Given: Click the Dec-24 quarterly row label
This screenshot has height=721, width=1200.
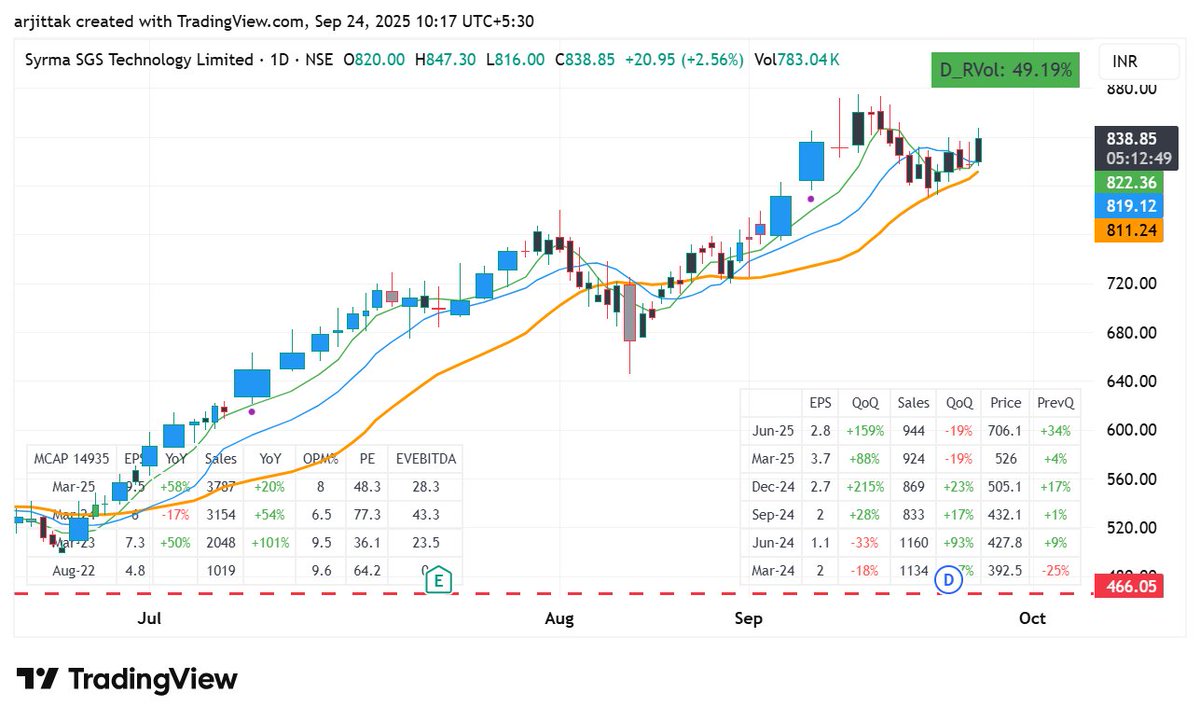Looking at the screenshot, I should [771, 487].
